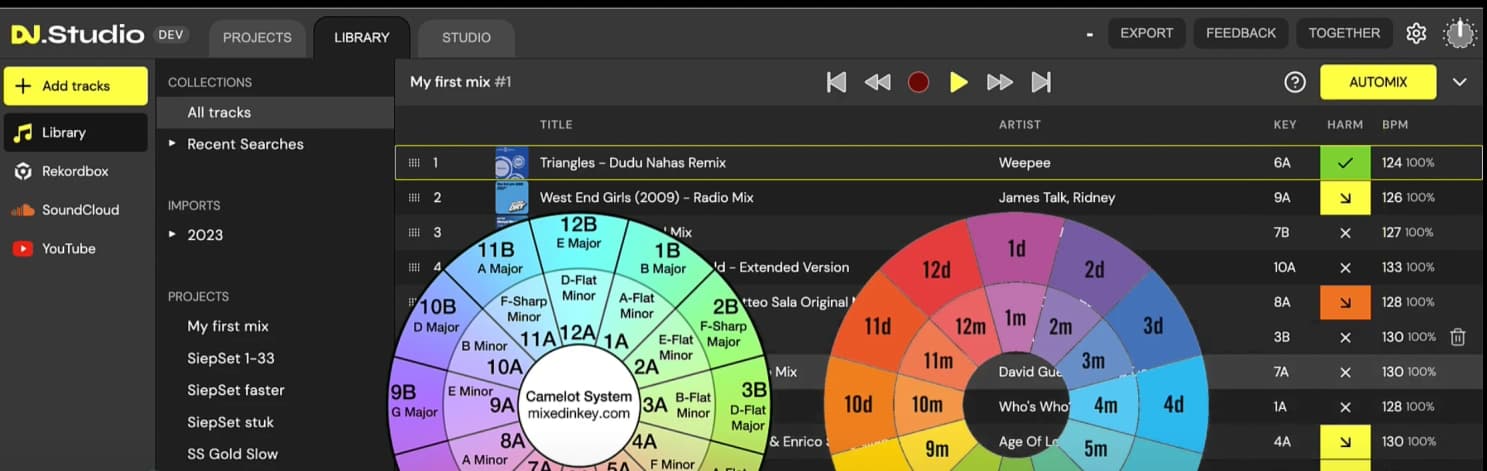Click orange harmonic arrow for 8A track

tap(1345, 302)
